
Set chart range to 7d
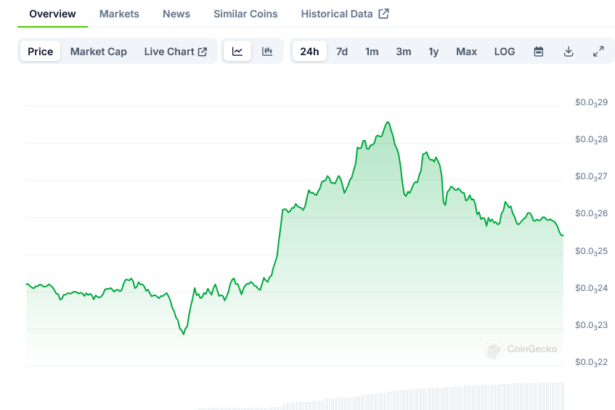(x=342, y=51)
